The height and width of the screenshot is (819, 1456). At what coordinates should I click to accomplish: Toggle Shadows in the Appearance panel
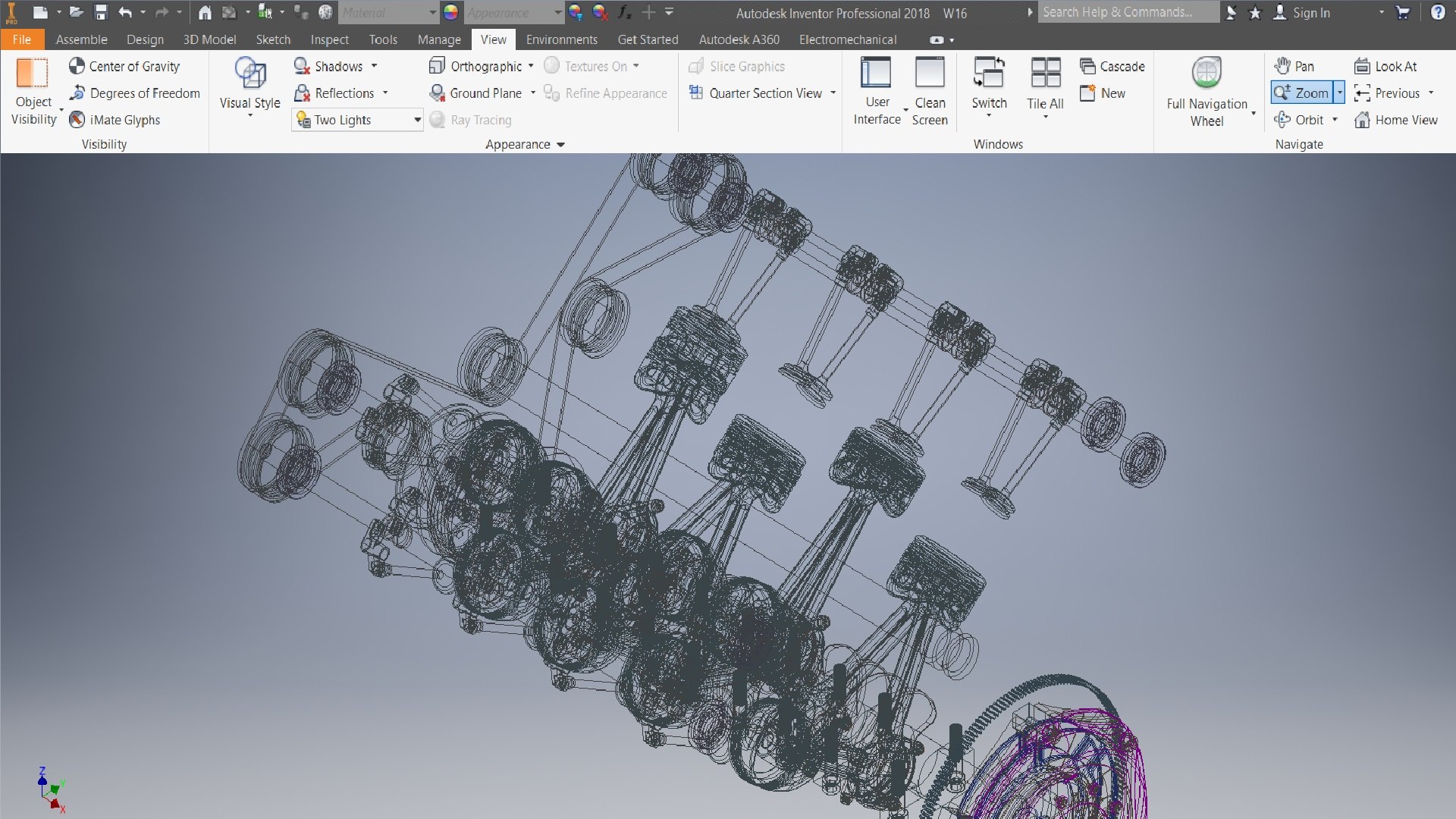click(x=328, y=66)
